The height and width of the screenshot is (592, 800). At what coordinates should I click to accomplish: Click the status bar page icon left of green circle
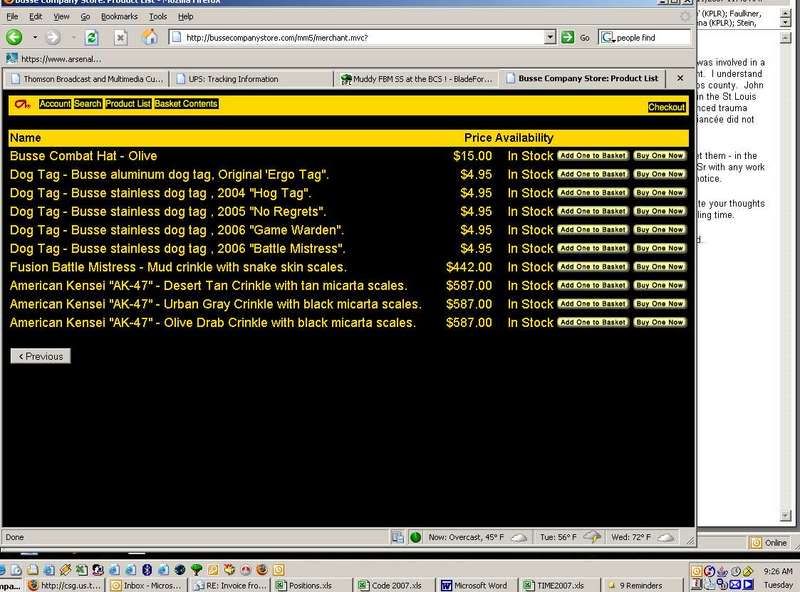pos(397,537)
